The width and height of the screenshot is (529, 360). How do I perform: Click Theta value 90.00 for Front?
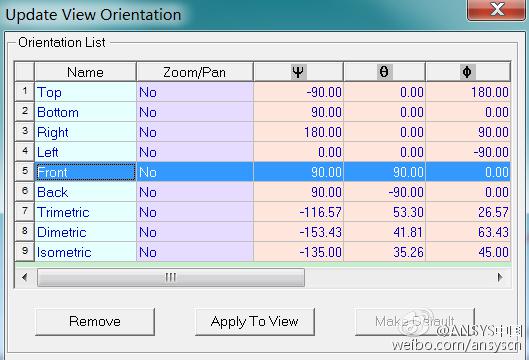pos(385,172)
